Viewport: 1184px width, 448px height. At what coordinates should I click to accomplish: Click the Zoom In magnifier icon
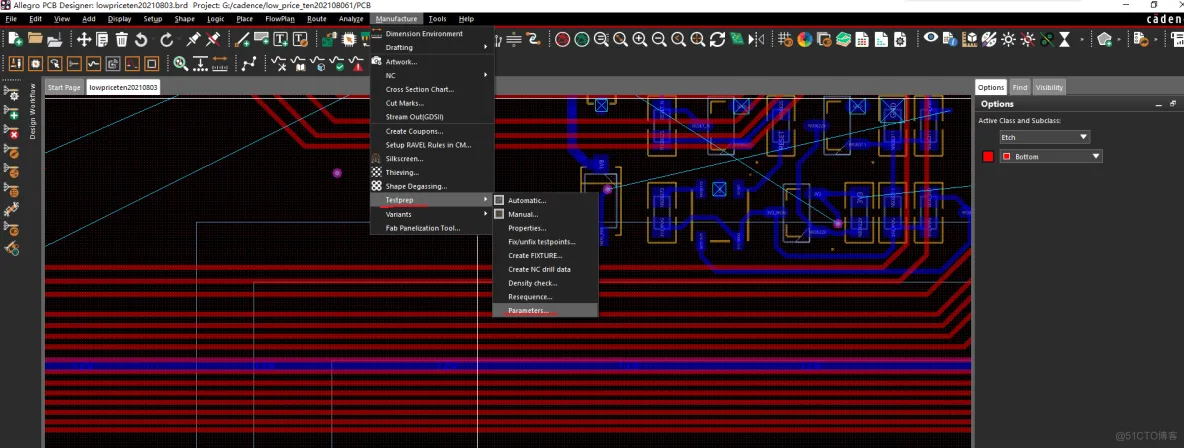coord(640,39)
